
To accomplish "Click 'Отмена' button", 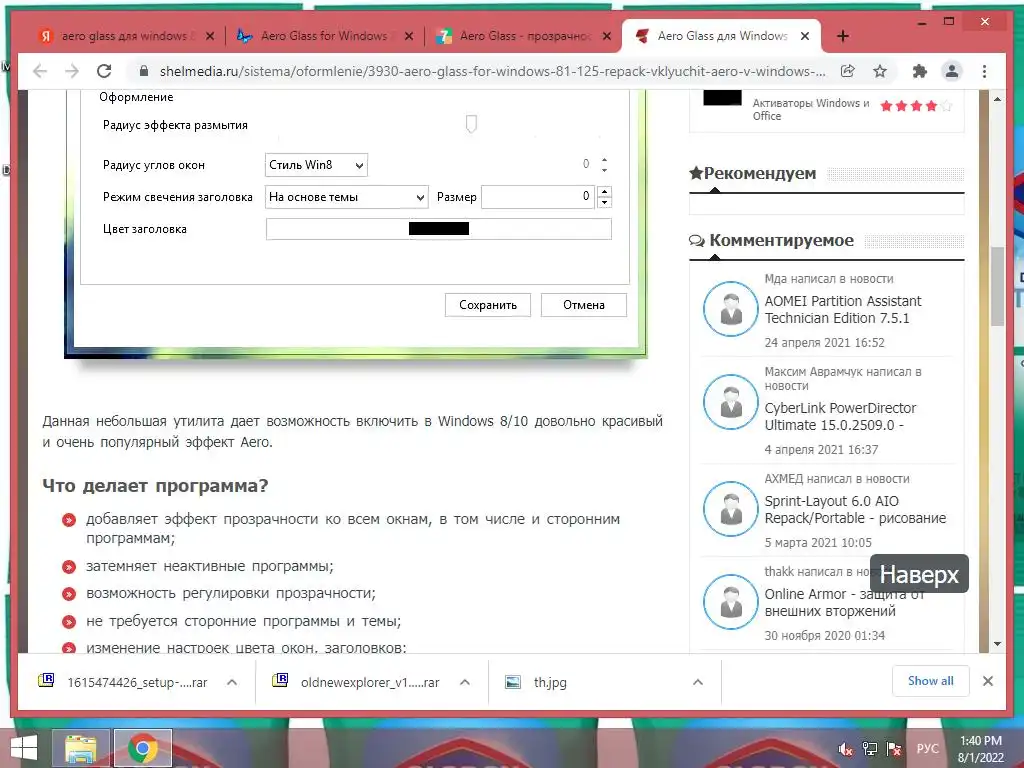I will 584,305.
